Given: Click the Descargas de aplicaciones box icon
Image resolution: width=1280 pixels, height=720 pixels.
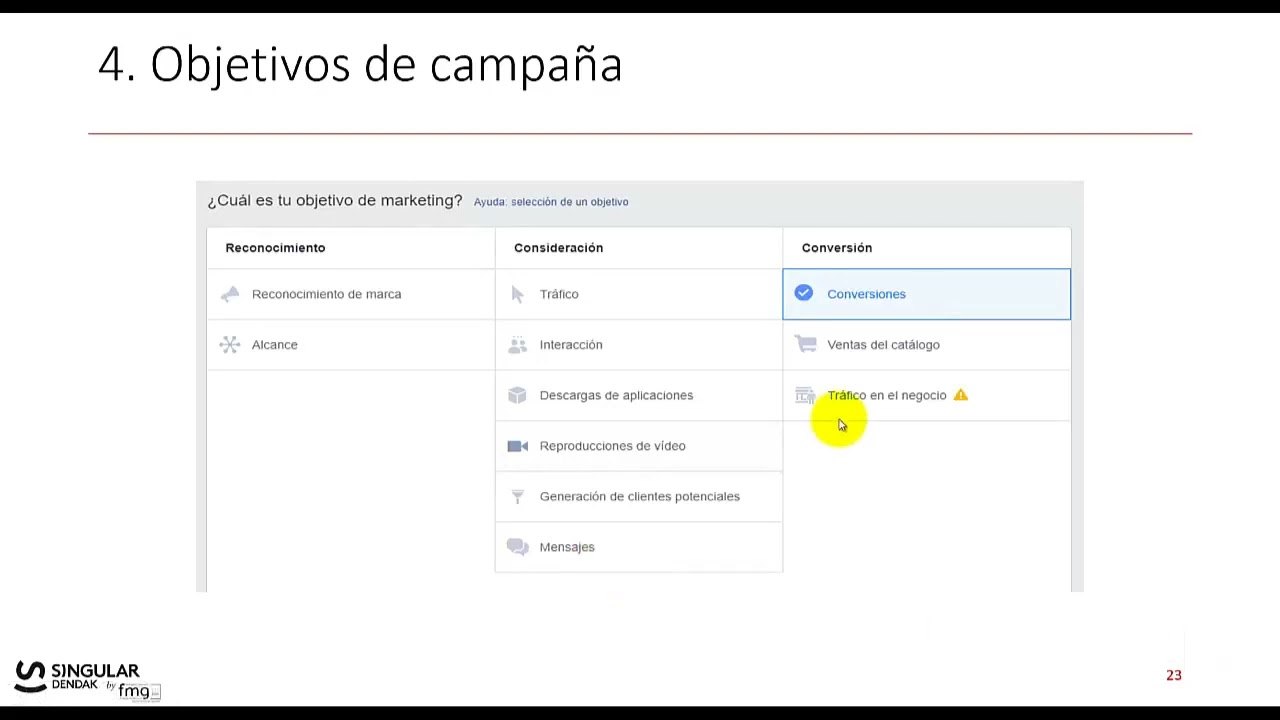Looking at the screenshot, I should [x=517, y=395].
